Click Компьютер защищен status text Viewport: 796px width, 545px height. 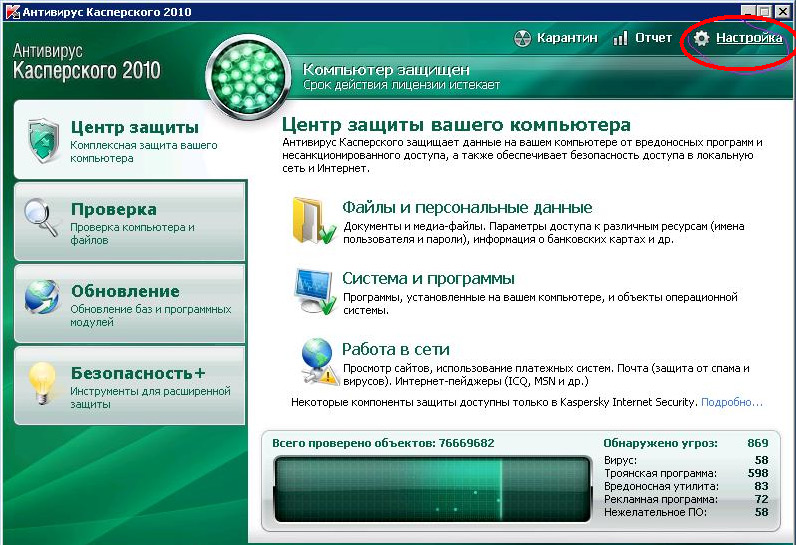tap(386, 70)
